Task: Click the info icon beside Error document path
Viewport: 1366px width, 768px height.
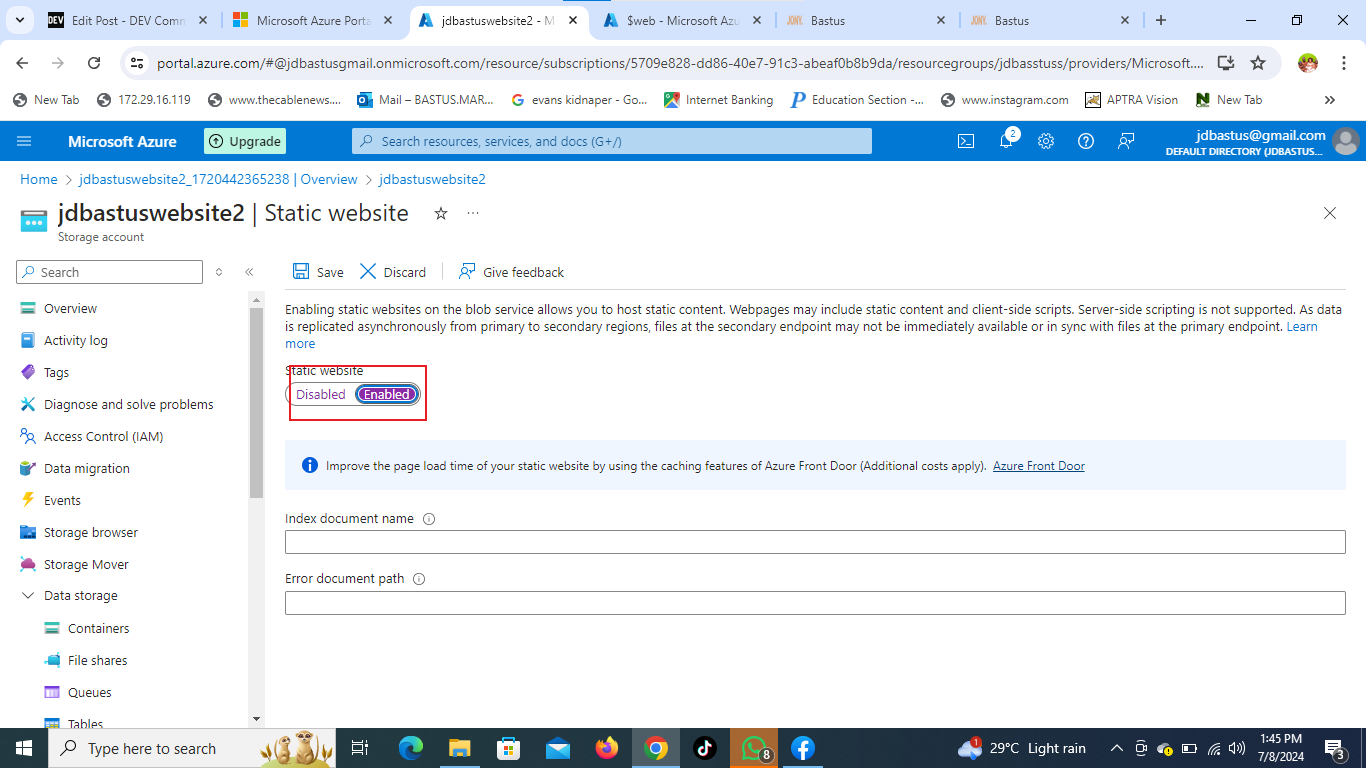Action: (x=419, y=579)
